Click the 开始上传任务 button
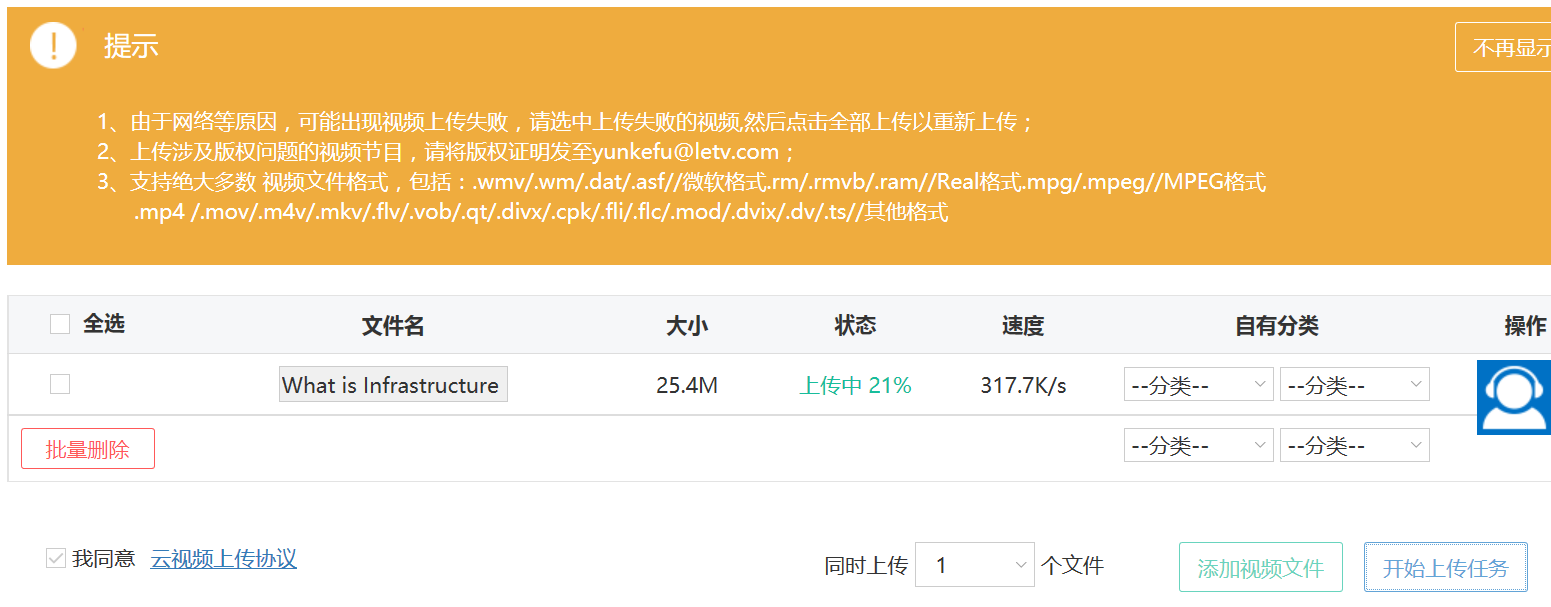Screen dimensions: 1551x607 pos(1446,568)
